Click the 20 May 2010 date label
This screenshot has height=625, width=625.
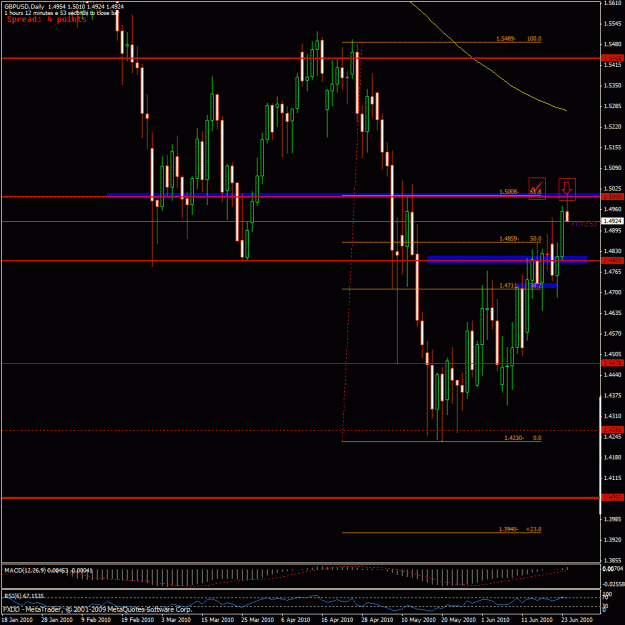click(x=458, y=620)
